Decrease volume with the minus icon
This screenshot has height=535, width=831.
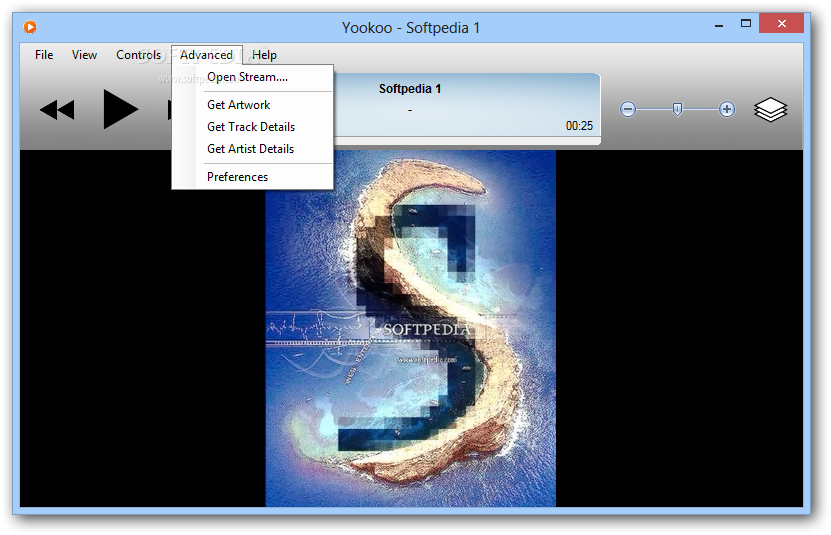[x=628, y=109]
